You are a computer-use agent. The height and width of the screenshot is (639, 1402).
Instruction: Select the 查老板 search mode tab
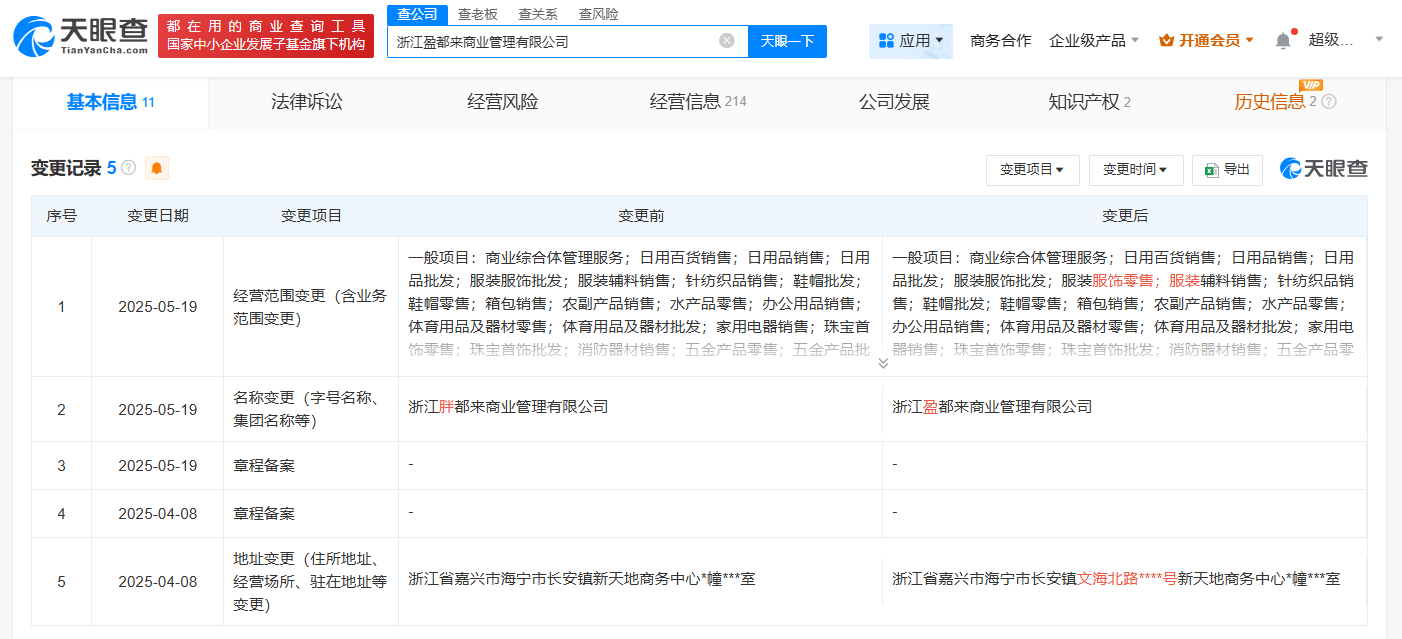pos(477,14)
